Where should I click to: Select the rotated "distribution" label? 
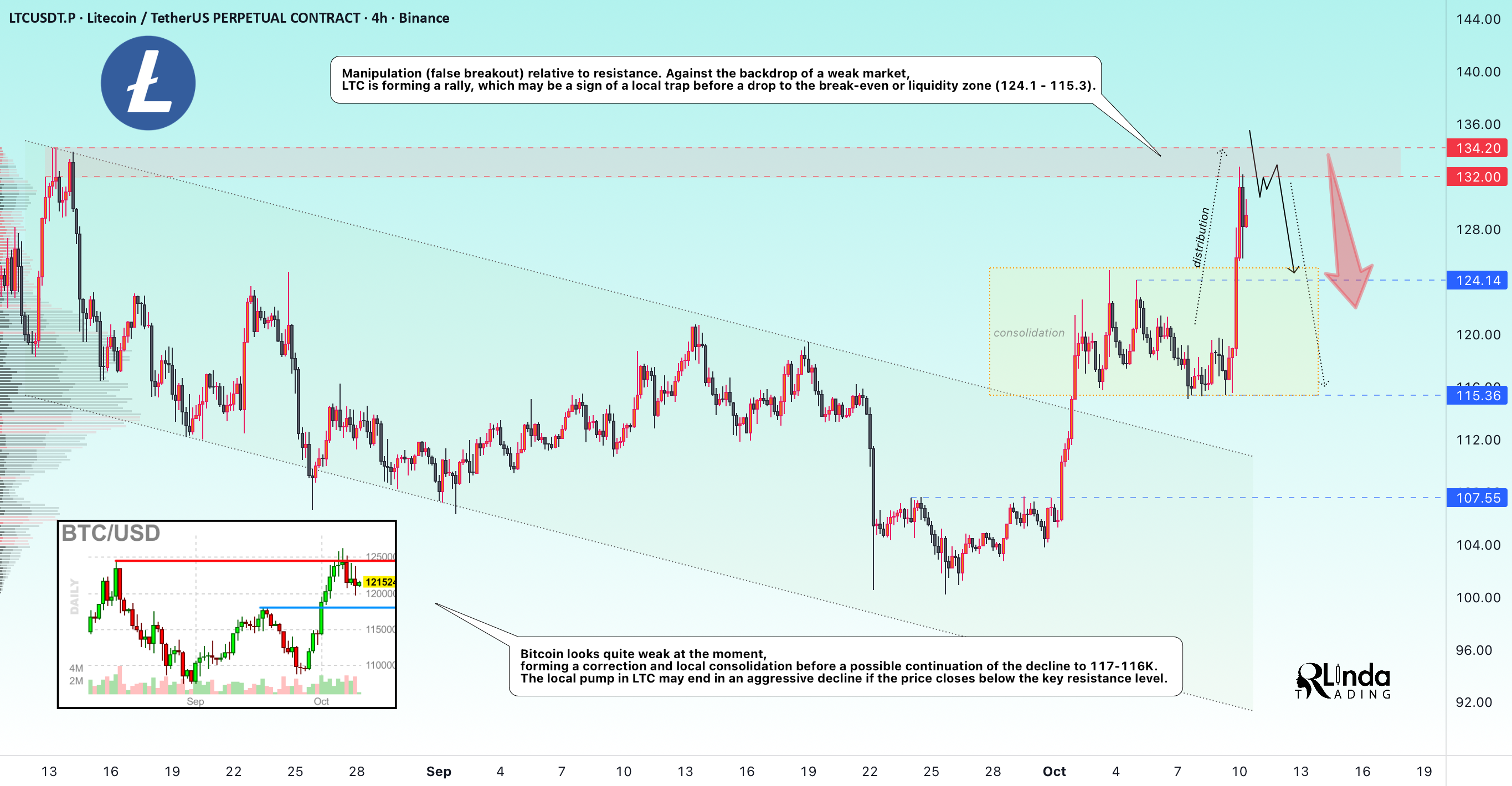click(x=1201, y=237)
